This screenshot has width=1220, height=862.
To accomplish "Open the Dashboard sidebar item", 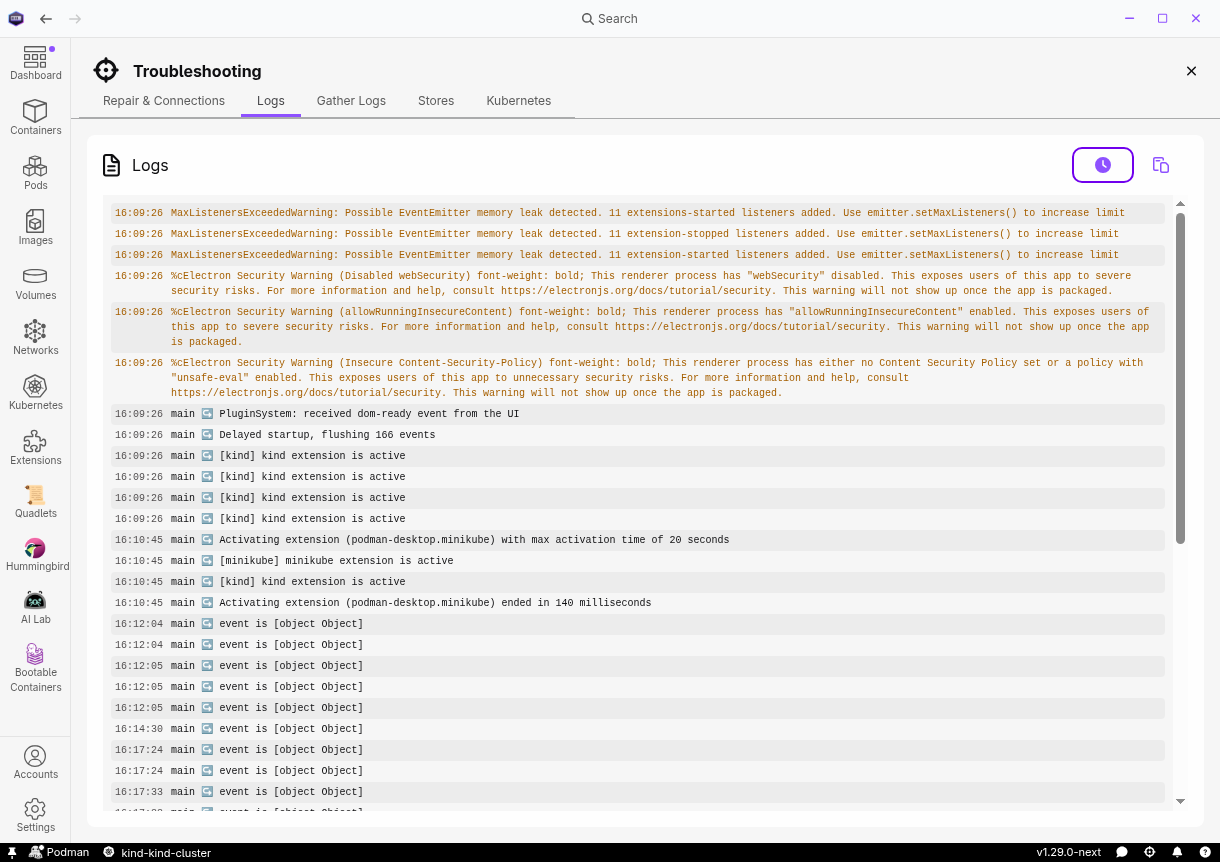I will tap(35, 63).
